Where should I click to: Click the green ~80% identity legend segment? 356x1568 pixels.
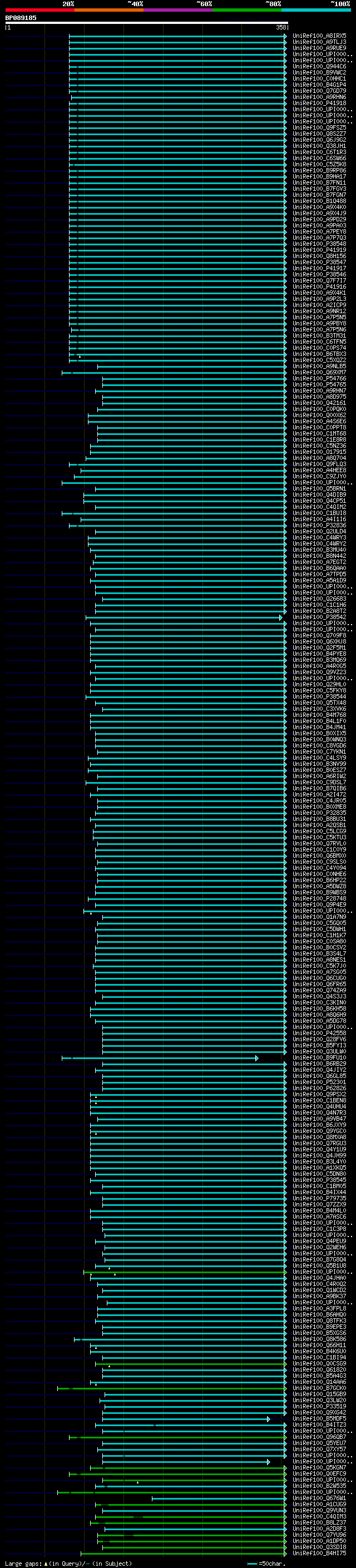click(247, 10)
